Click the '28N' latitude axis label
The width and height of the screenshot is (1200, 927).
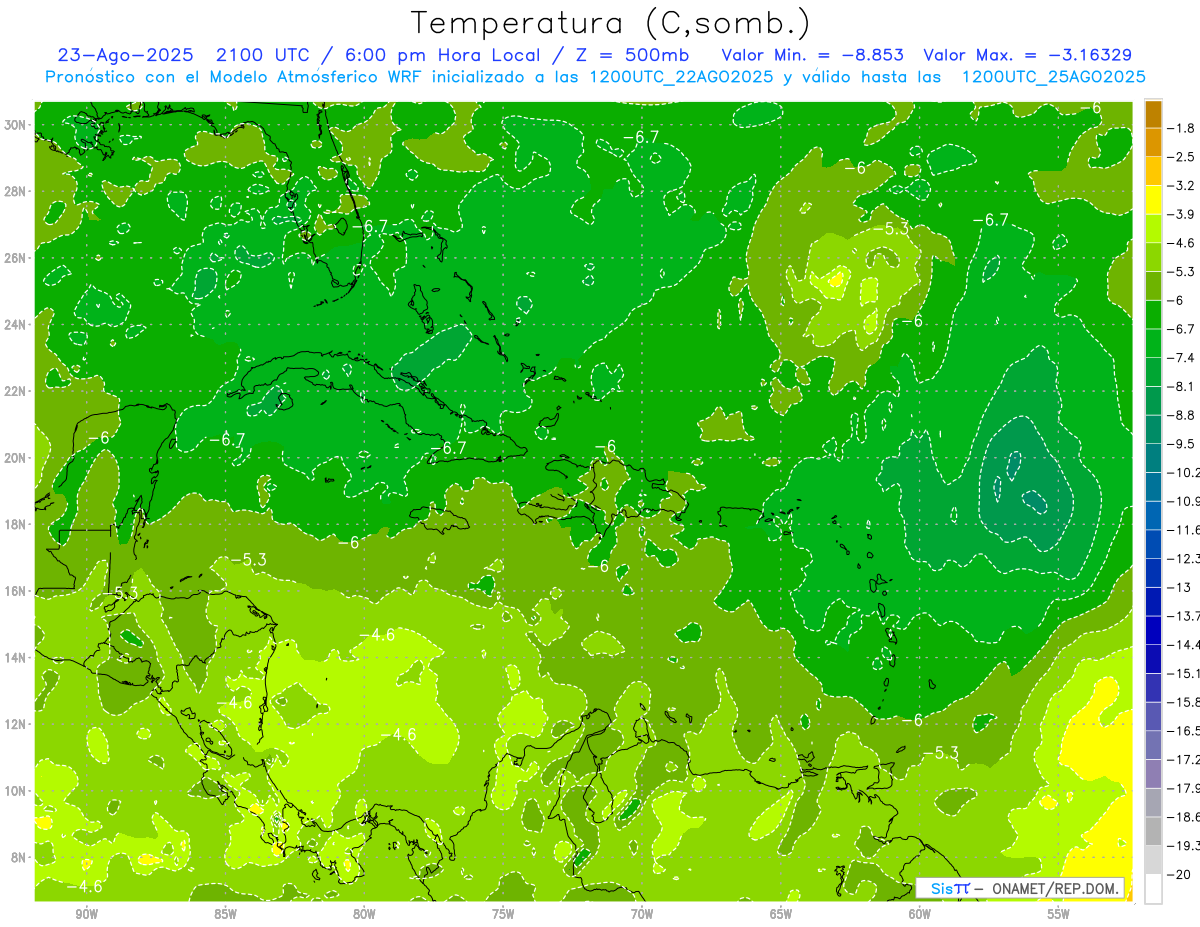[x=15, y=191]
